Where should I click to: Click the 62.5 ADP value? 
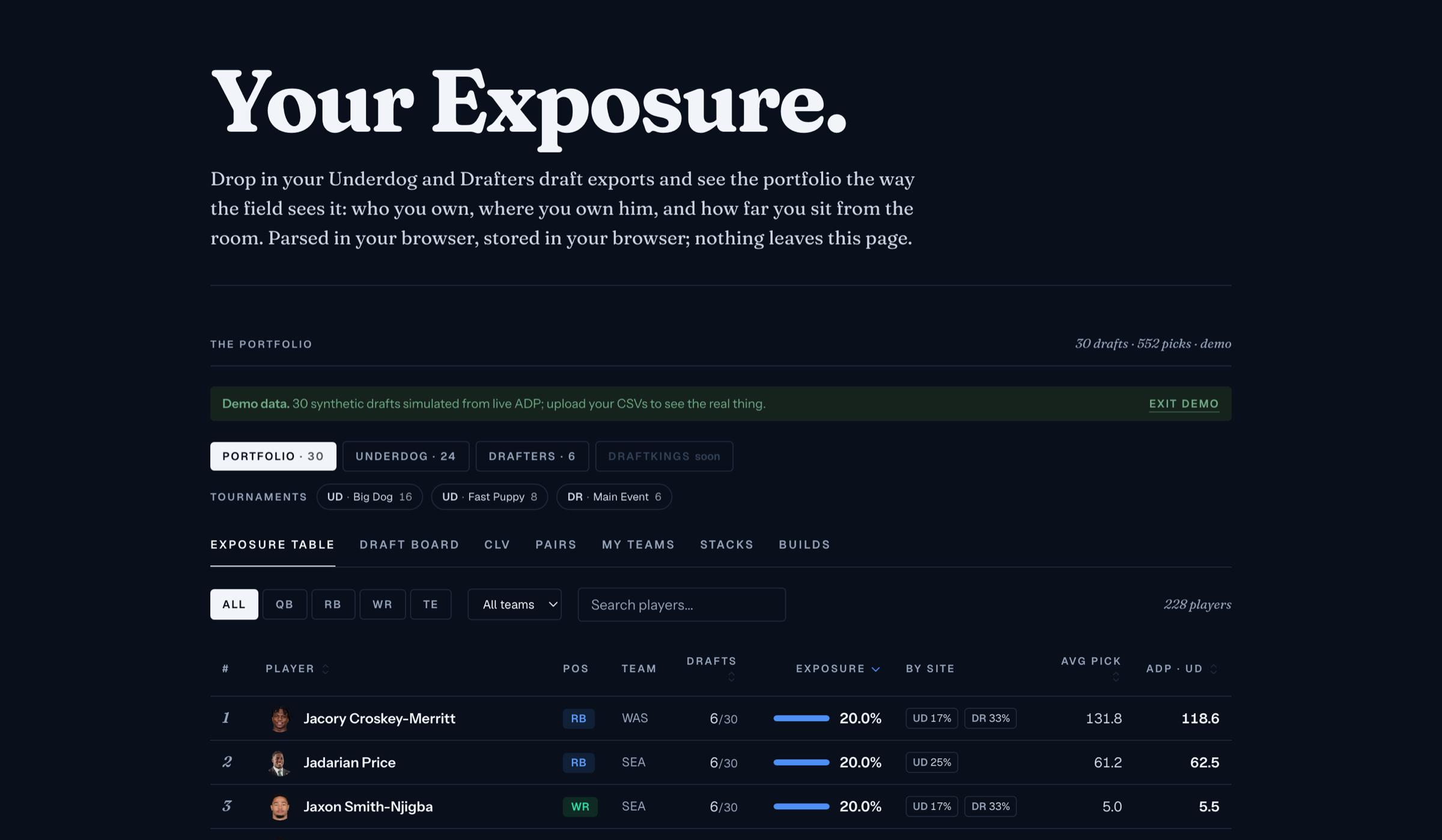pos(1204,762)
